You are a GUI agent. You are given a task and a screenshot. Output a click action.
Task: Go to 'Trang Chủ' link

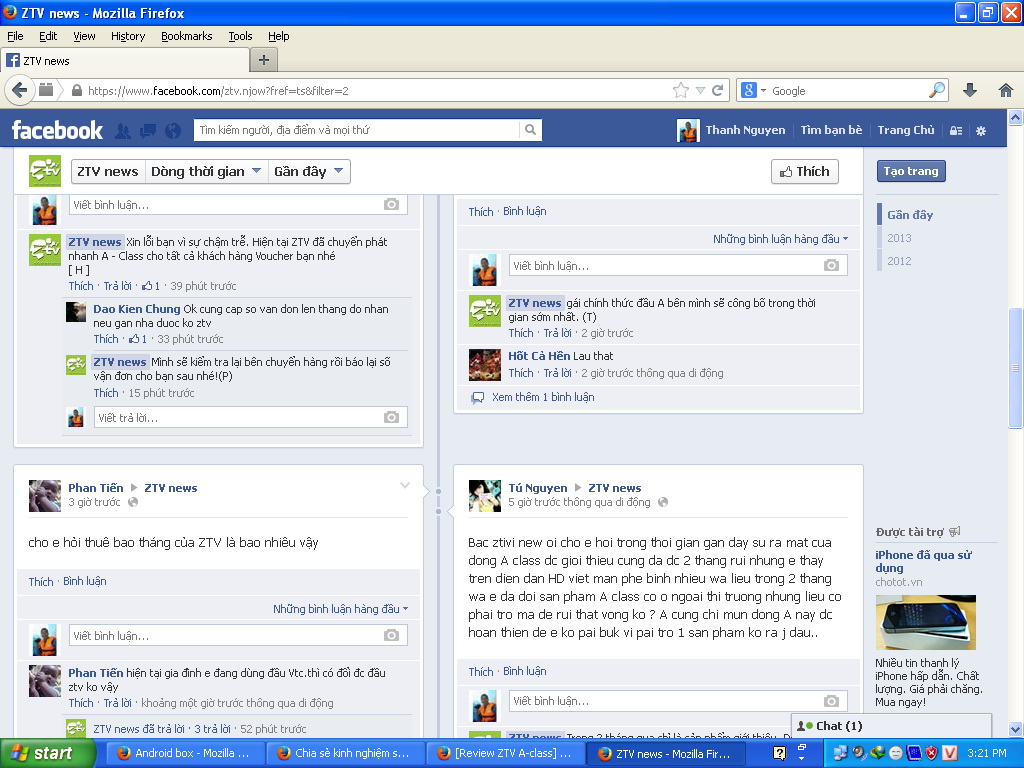(x=906, y=130)
